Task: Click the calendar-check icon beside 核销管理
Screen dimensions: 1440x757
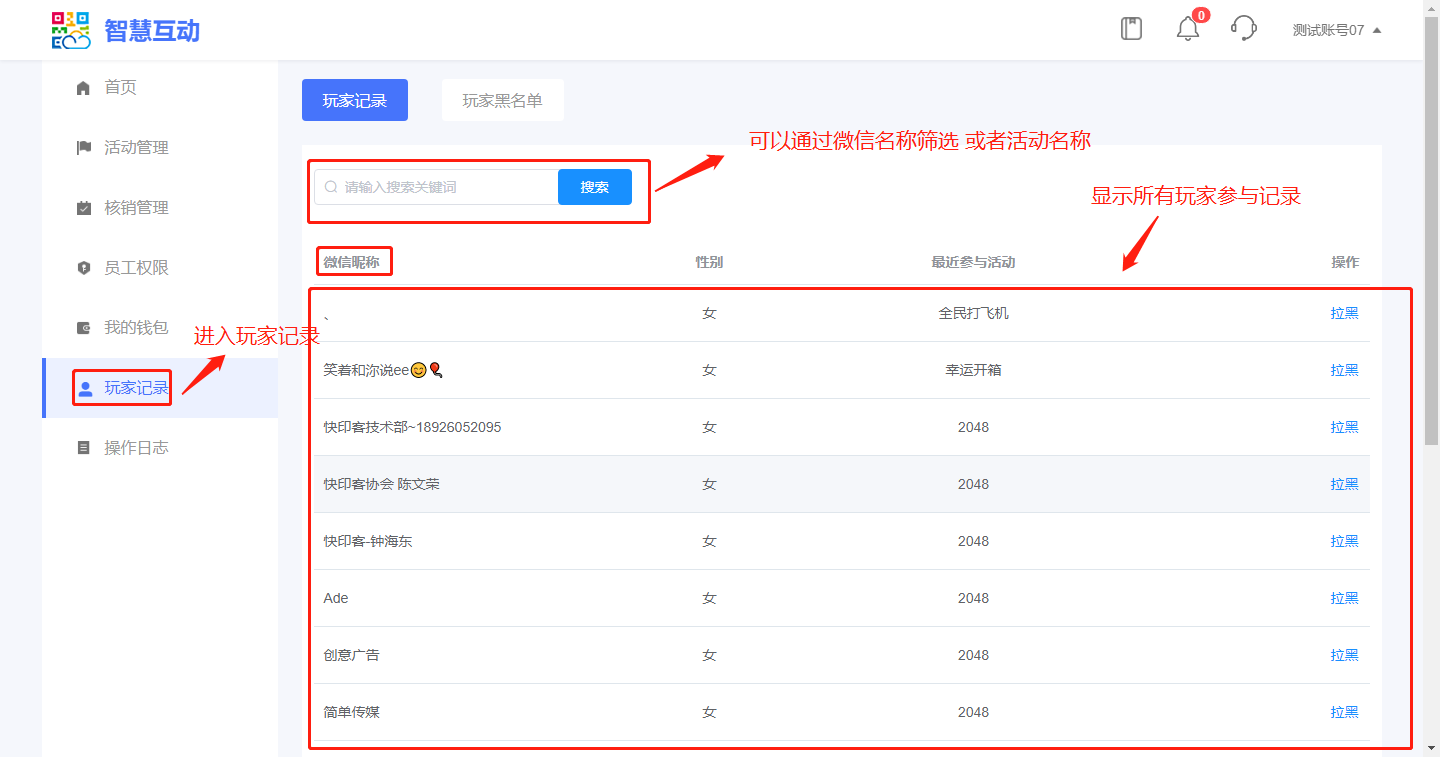Action: 84,208
